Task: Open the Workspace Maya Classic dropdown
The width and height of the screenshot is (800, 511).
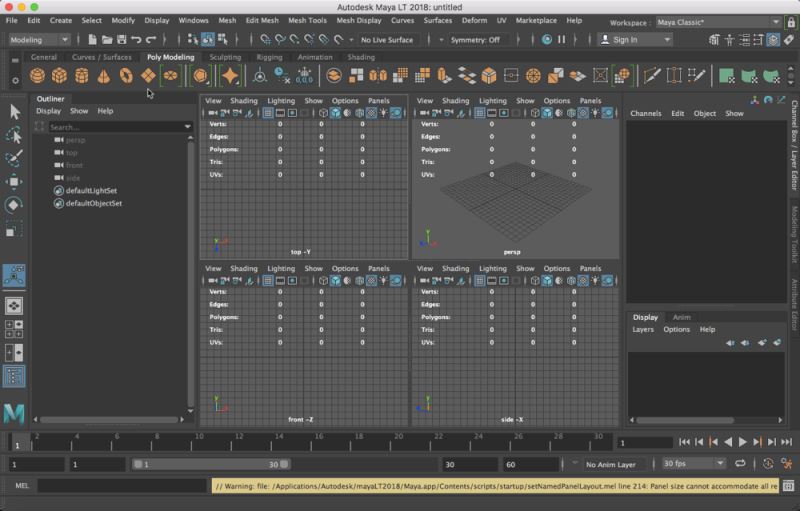Action: point(718,22)
